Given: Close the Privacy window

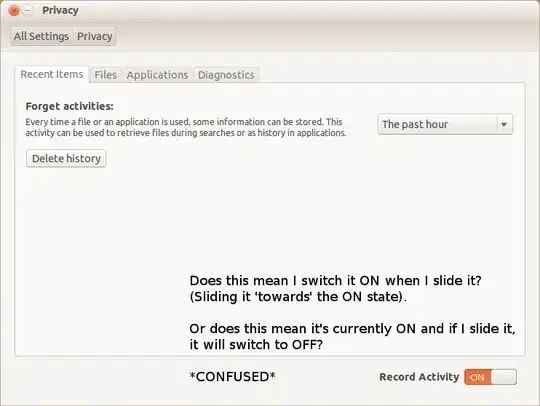Looking at the screenshot, I should coord(13,11).
